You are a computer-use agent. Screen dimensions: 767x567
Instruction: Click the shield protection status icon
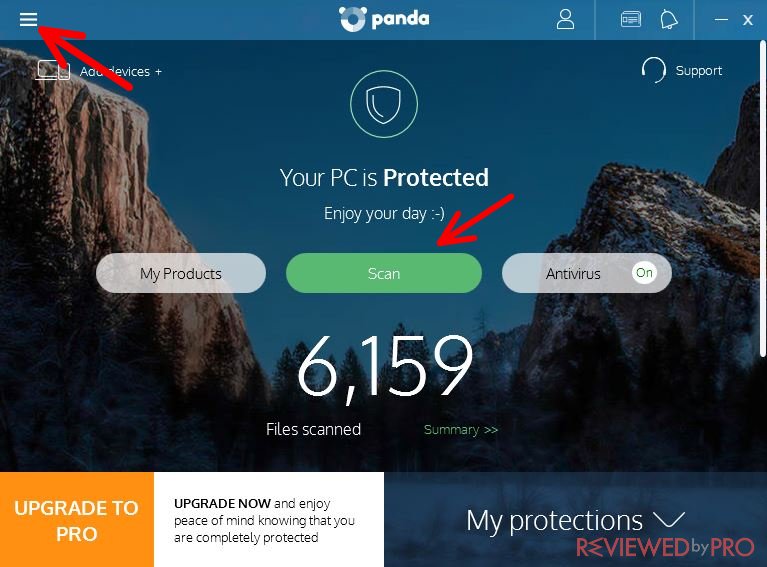[384, 104]
